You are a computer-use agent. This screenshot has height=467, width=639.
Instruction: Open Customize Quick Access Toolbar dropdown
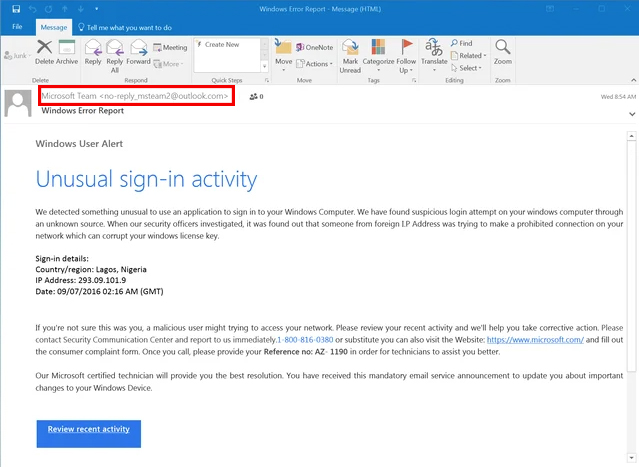pos(97,9)
